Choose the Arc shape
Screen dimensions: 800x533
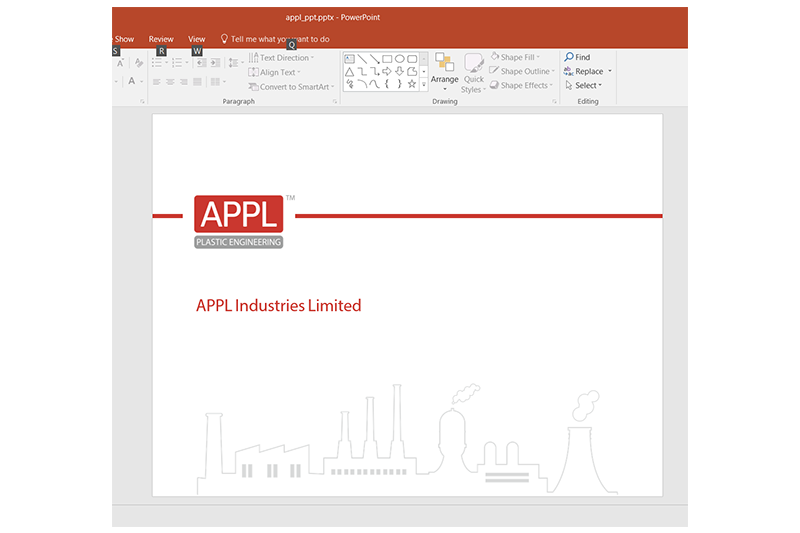[362, 84]
